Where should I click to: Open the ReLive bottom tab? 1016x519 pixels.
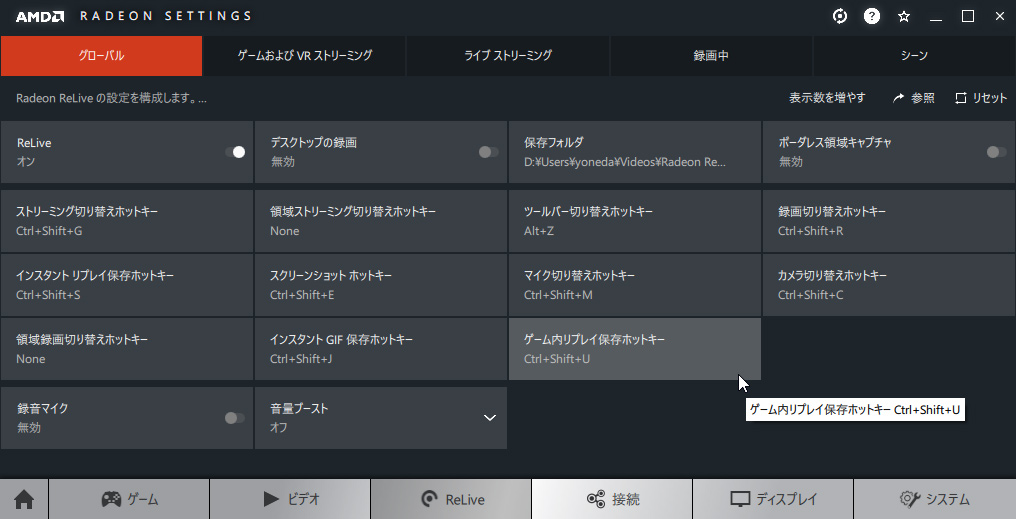[x=451, y=500]
